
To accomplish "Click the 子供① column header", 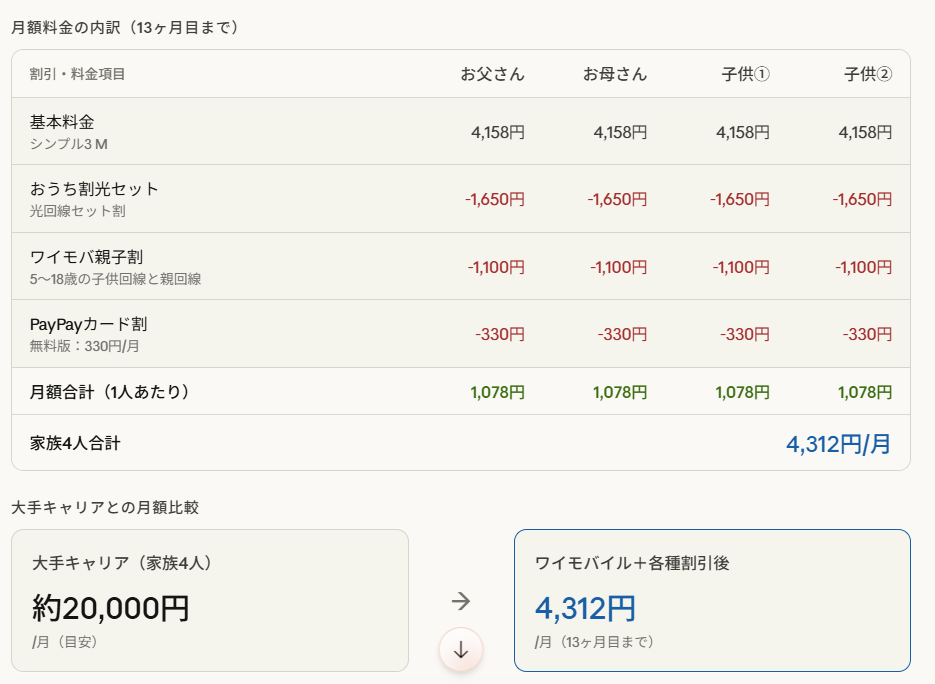I will 745,74.
